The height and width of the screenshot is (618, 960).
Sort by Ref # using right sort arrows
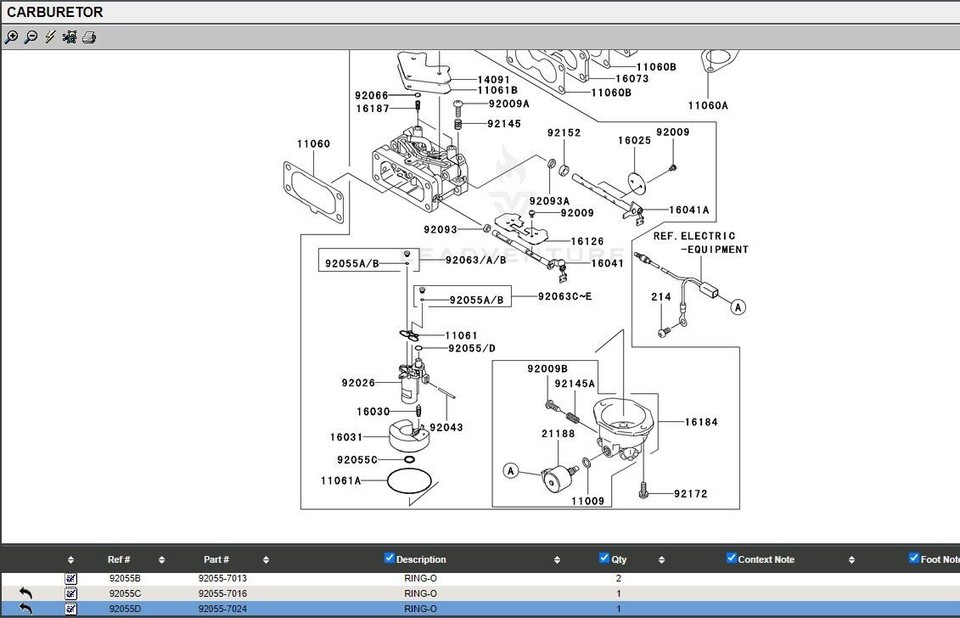coord(162,560)
